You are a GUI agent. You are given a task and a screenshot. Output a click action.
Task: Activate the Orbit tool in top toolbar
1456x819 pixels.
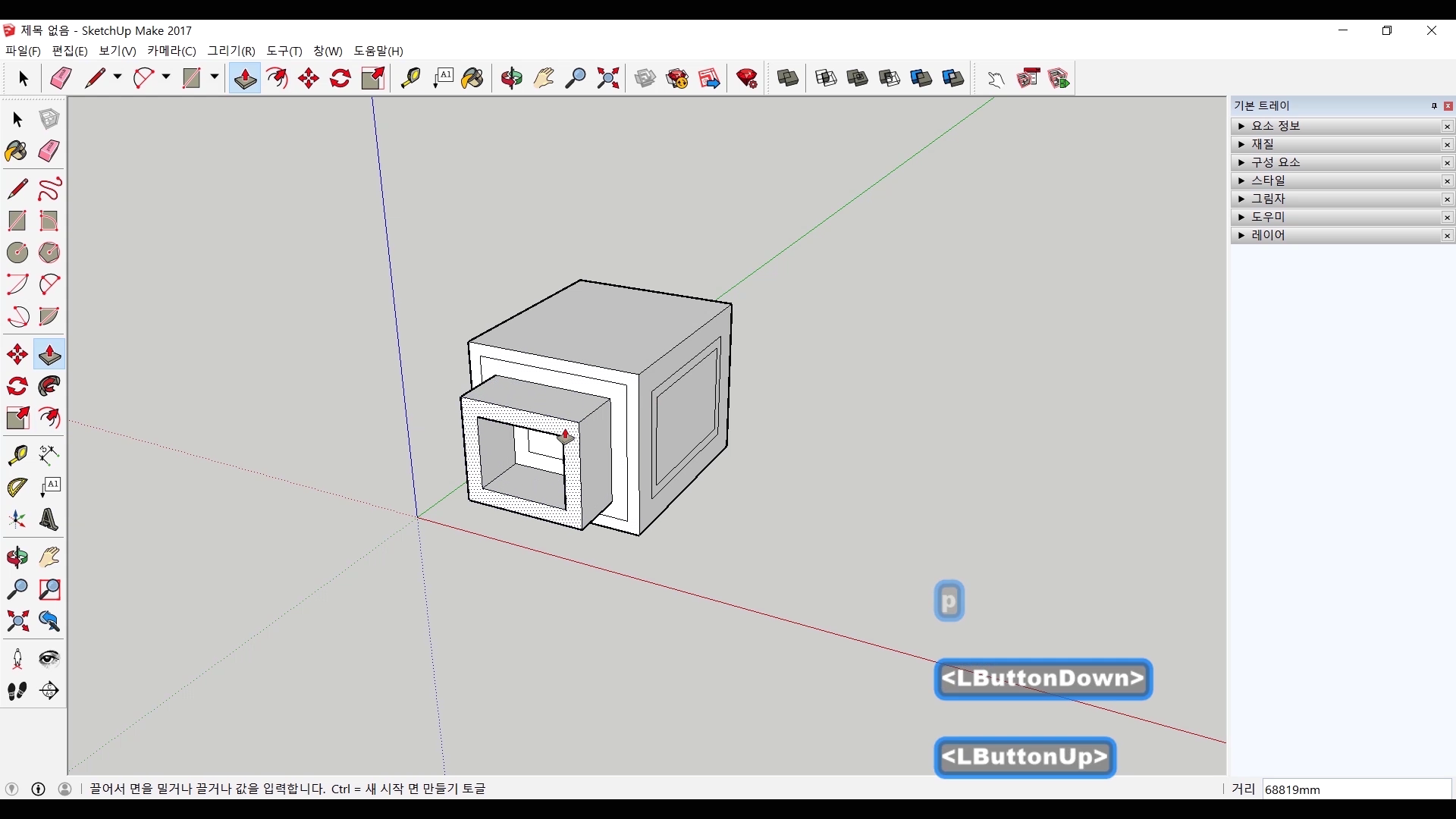coord(511,78)
